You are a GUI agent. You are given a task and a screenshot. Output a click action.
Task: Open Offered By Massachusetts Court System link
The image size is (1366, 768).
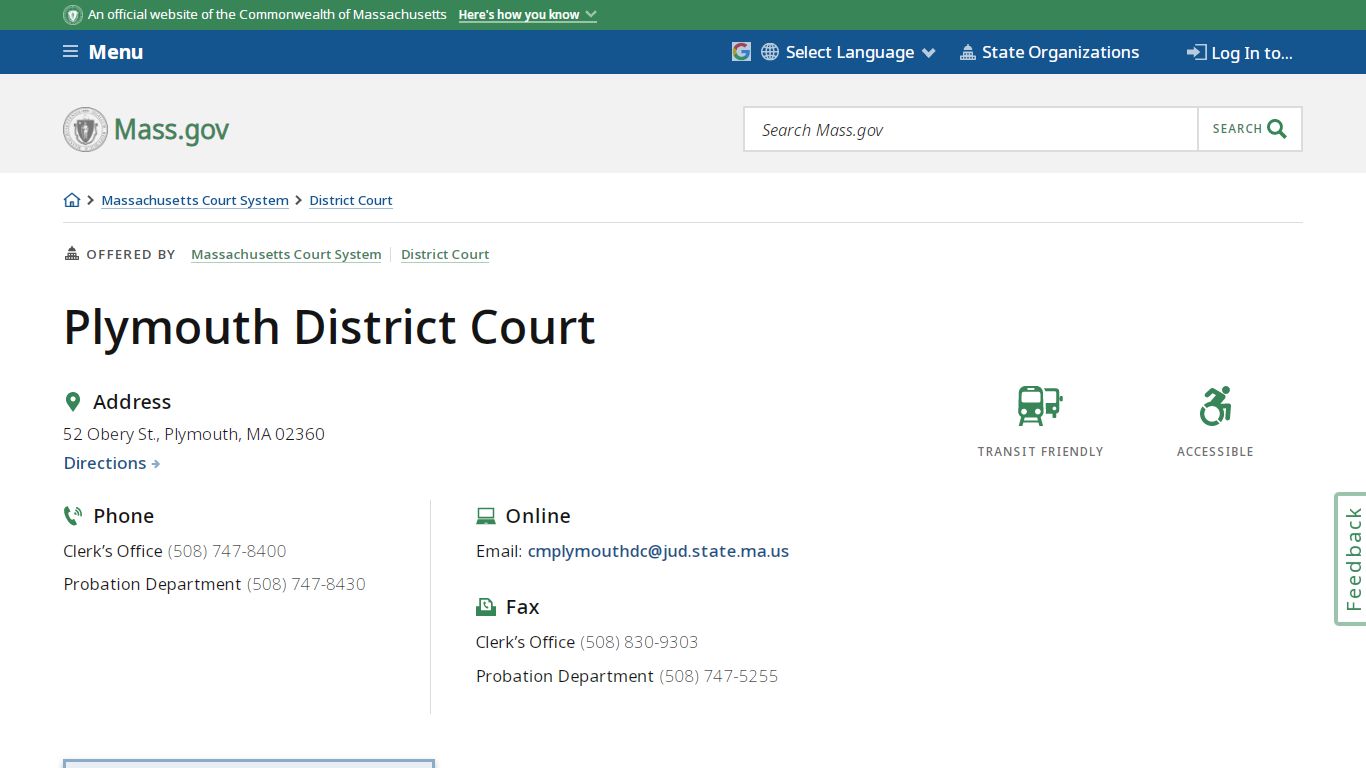pos(286,254)
